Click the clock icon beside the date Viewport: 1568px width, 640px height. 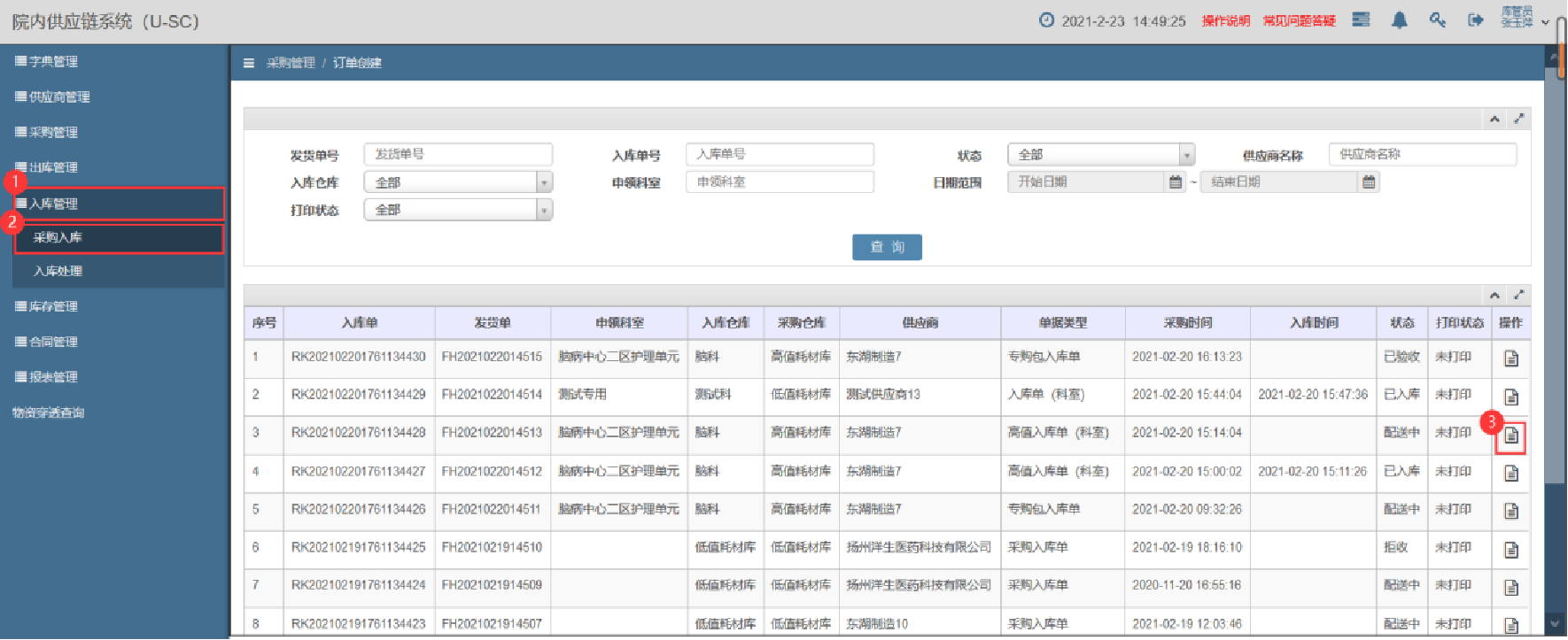pos(1046,20)
